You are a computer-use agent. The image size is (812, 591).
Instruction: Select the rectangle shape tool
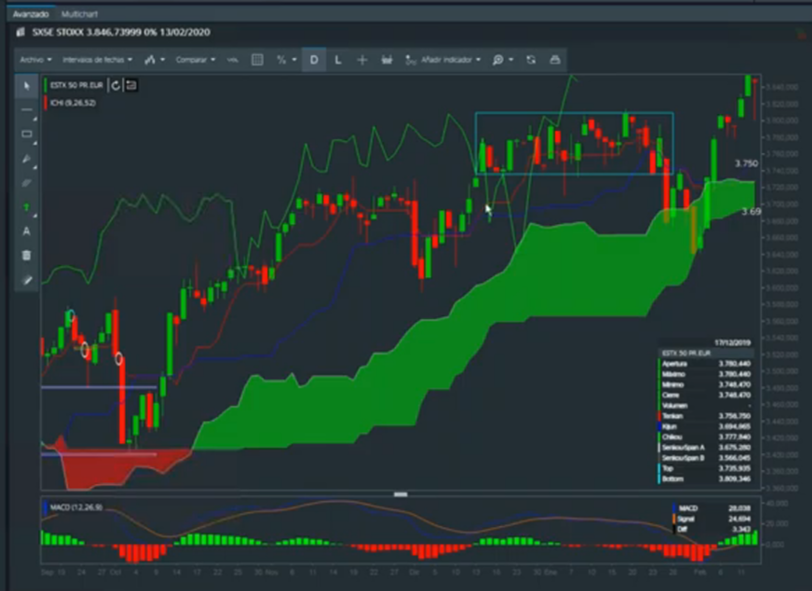click(27, 133)
